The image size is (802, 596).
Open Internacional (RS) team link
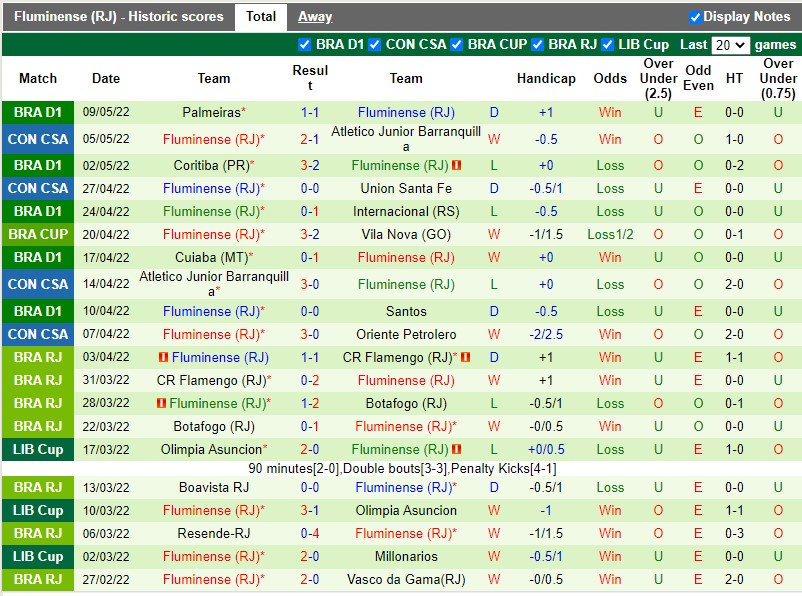[406, 211]
